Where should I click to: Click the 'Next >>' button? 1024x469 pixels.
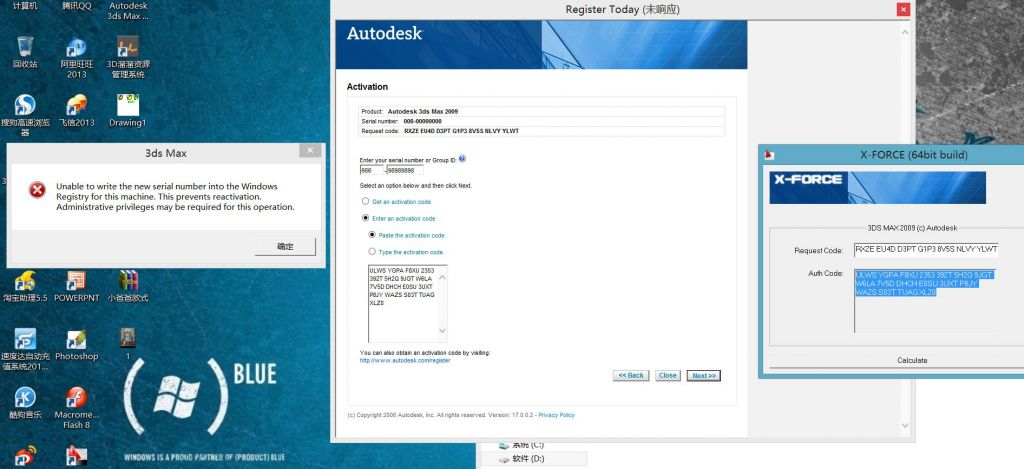point(703,376)
